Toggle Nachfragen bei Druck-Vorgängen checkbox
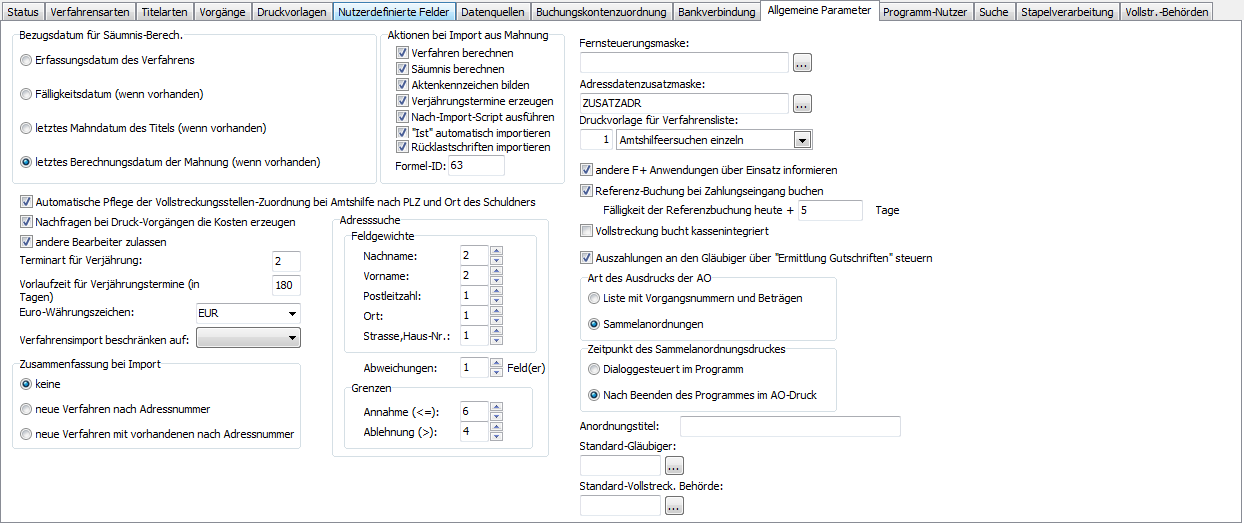 click(x=26, y=222)
